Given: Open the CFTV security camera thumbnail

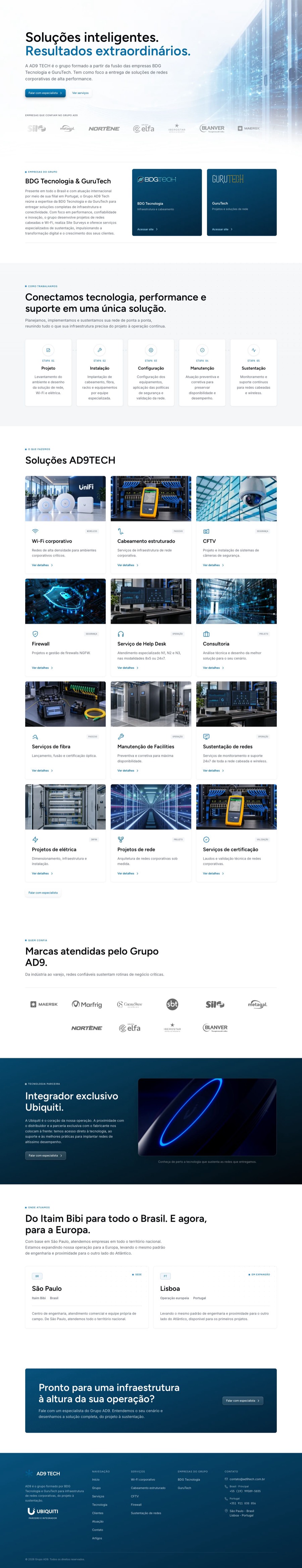Looking at the screenshot, I should 236,498.
